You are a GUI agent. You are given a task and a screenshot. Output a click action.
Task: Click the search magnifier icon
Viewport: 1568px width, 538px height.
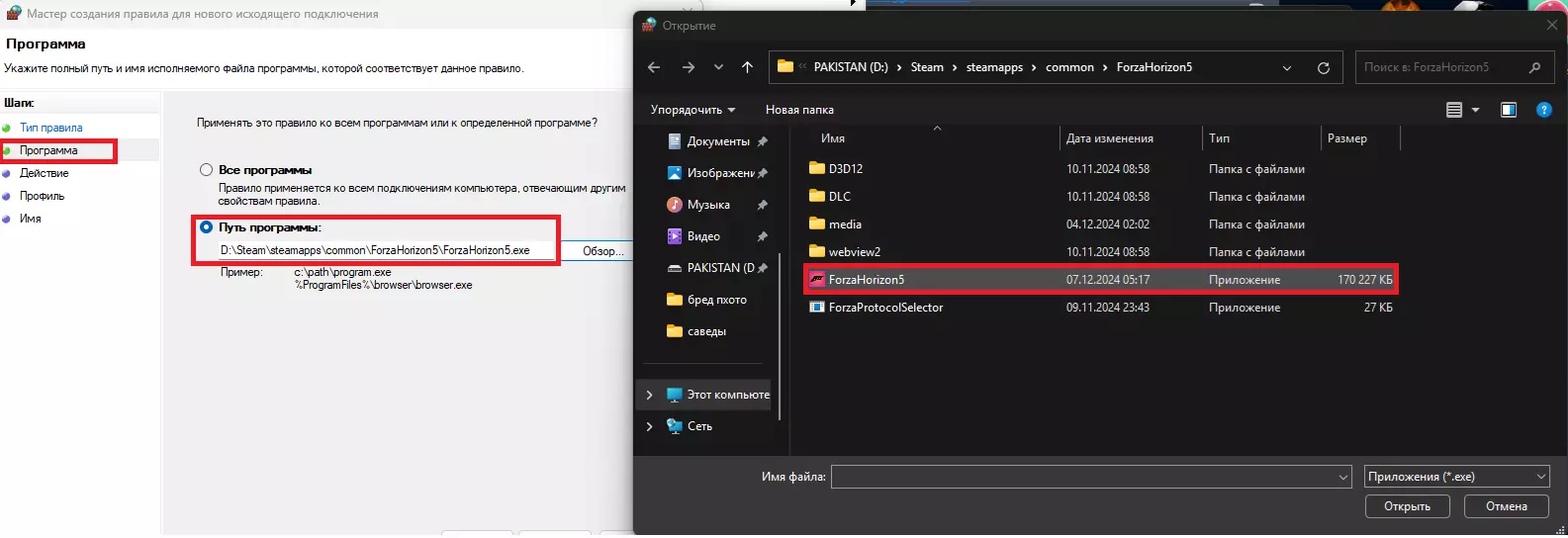point(1535,67)
